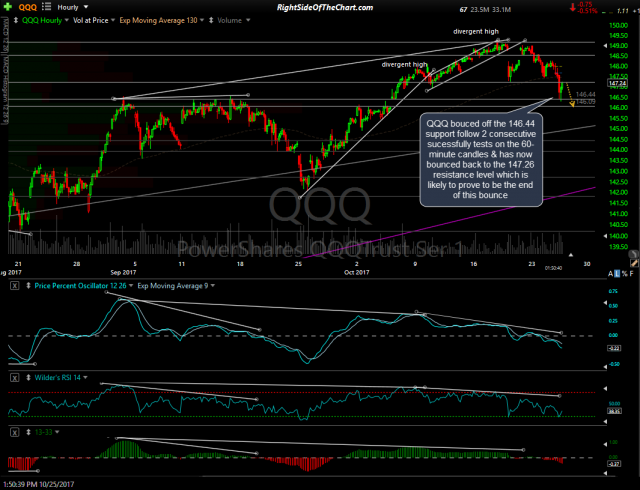Select the A arithmetic scale toggle
The image size is (640, 490).
pos(611,274)
